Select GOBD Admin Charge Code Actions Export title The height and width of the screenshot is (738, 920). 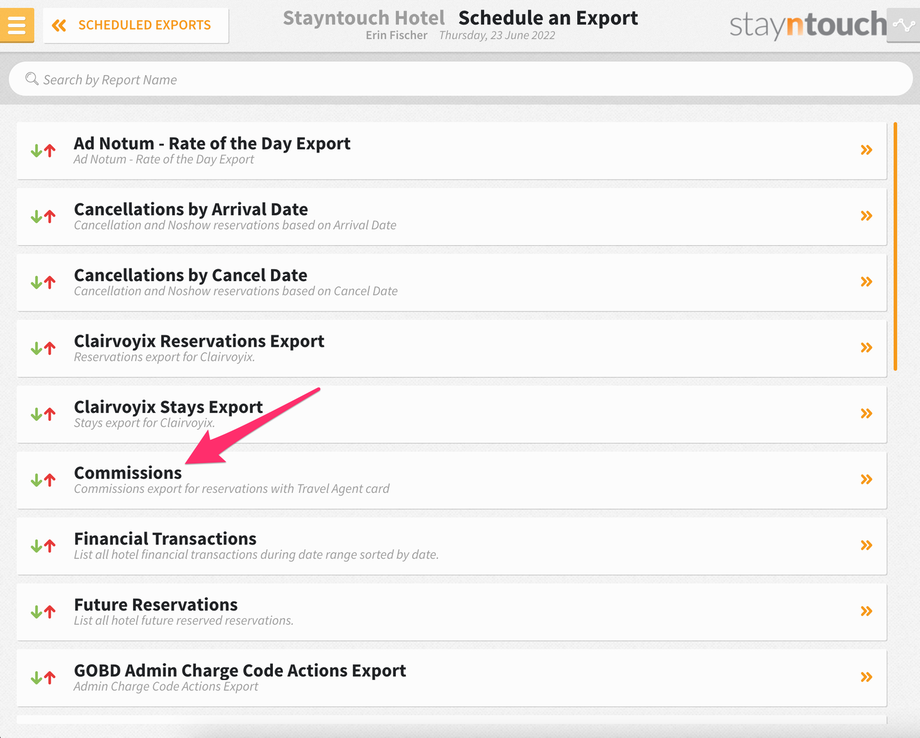[239, 670]
